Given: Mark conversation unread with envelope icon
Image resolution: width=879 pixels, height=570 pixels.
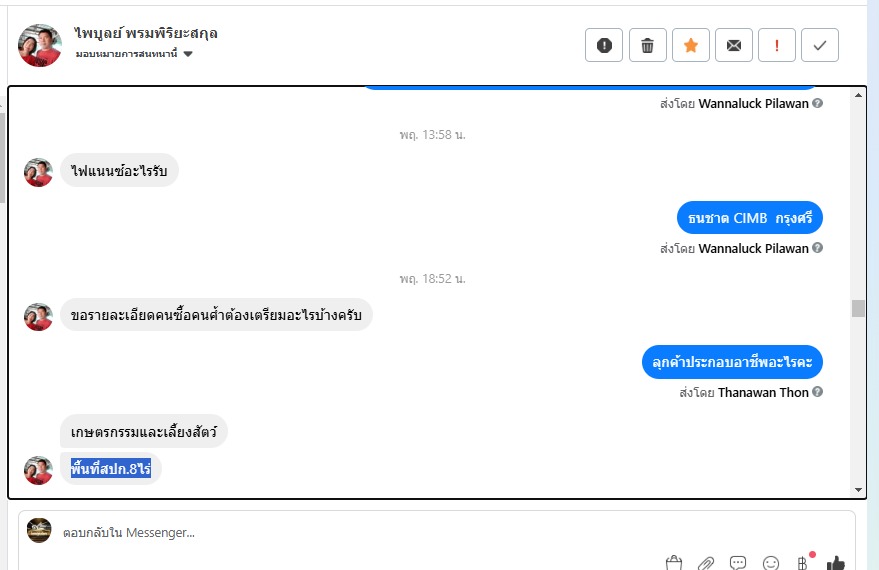Looking at the screenshot, I should 734,45.
